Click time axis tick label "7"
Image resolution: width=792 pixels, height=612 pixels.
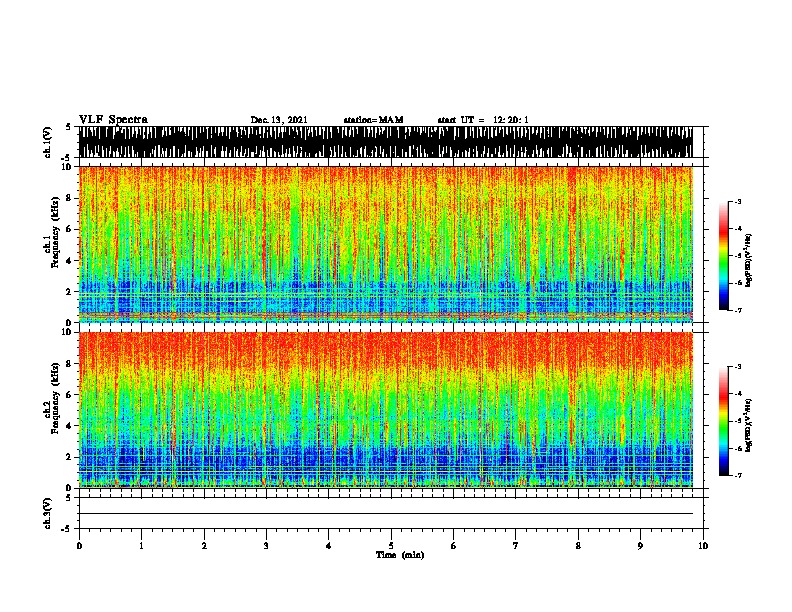(x=516, y=546)
